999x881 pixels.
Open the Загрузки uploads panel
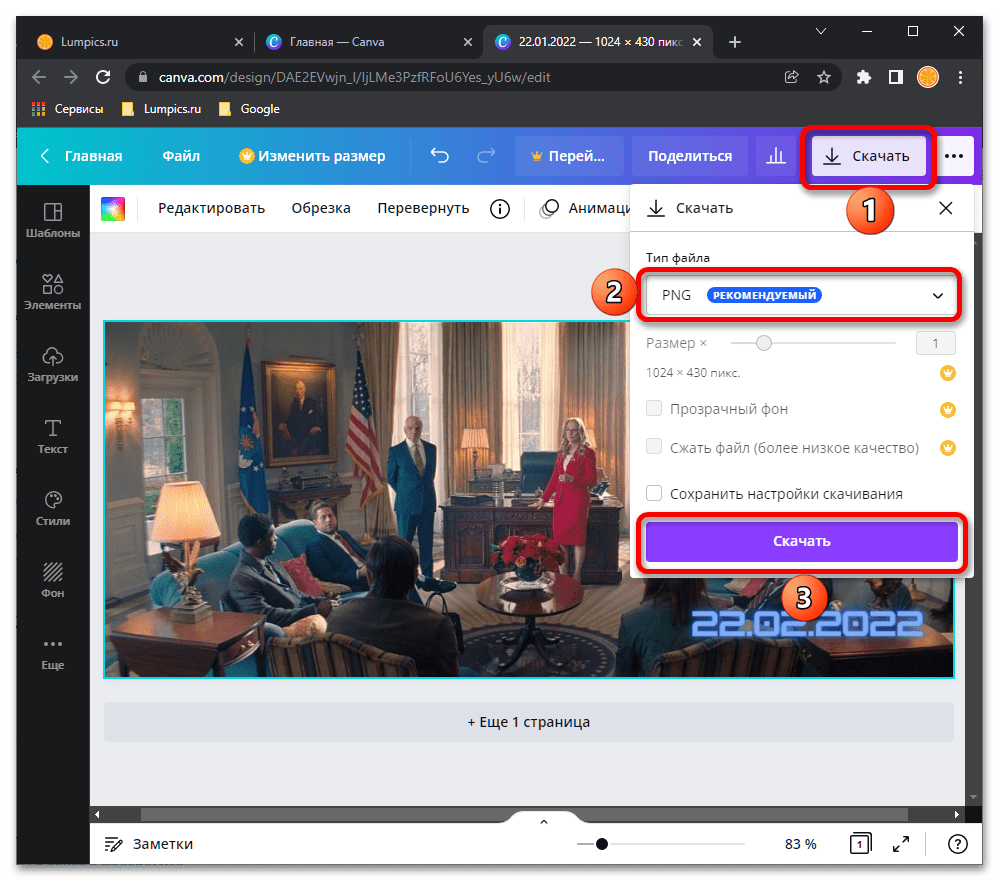click(x=53, y=364)
